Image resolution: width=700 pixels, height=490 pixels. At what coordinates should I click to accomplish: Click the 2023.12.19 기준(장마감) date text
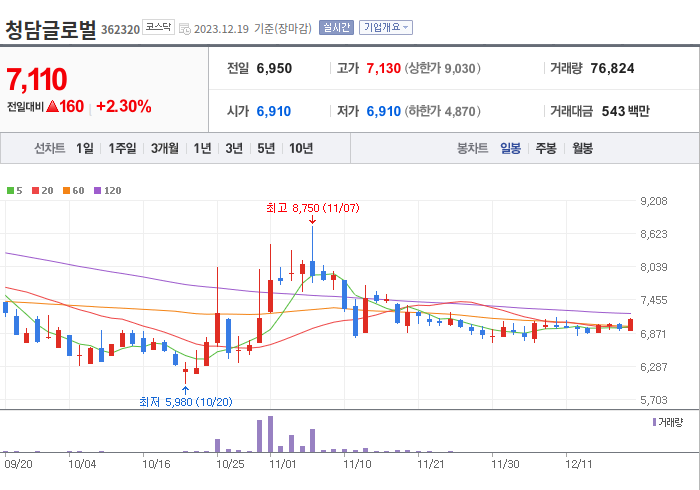pyautogui.click(x=253, y=29)
